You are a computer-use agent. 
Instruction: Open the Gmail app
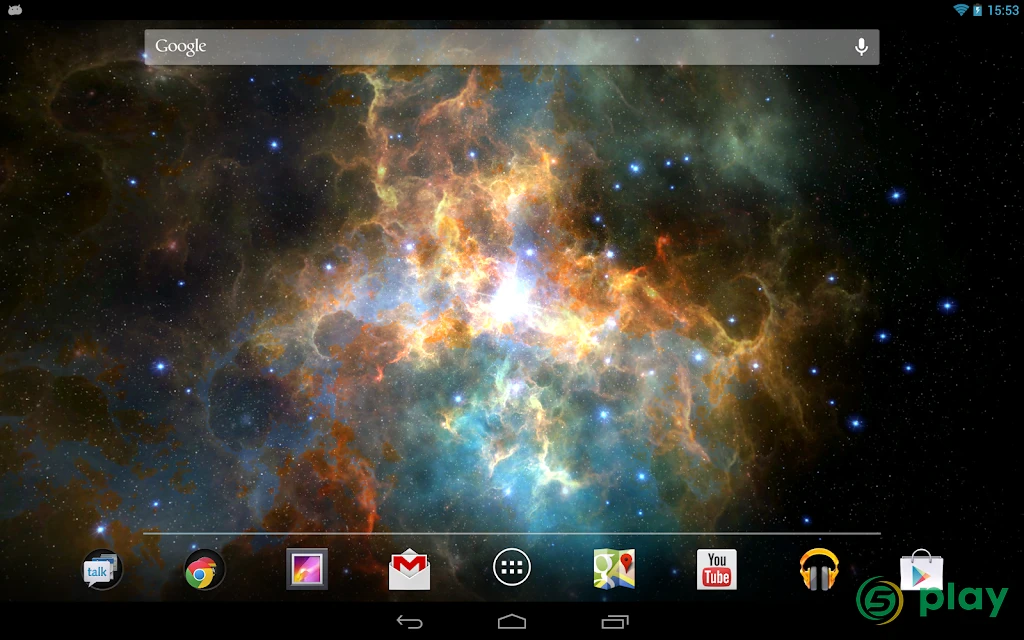point(409,569)
